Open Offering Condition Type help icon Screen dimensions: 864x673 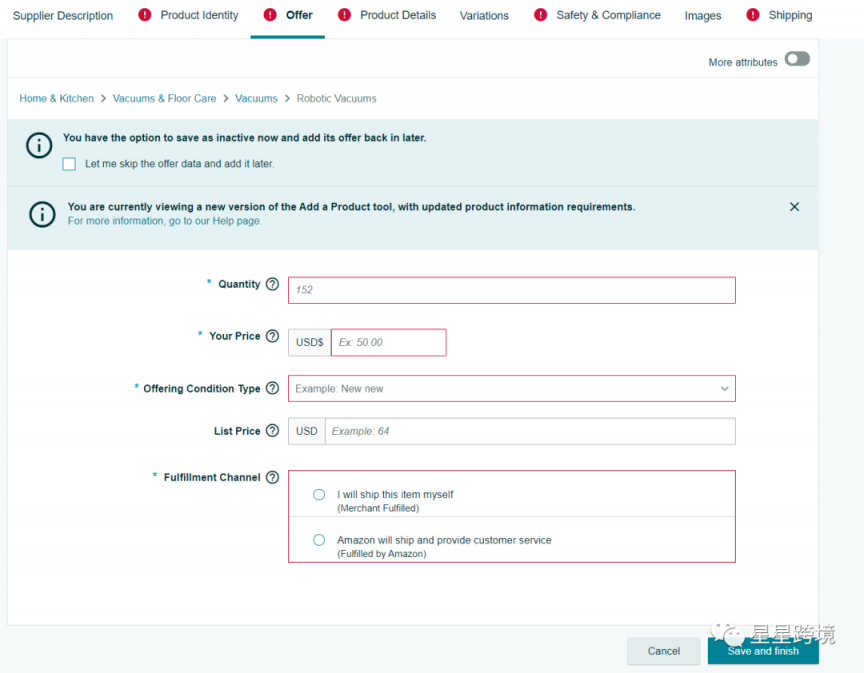tap(272, 388)
